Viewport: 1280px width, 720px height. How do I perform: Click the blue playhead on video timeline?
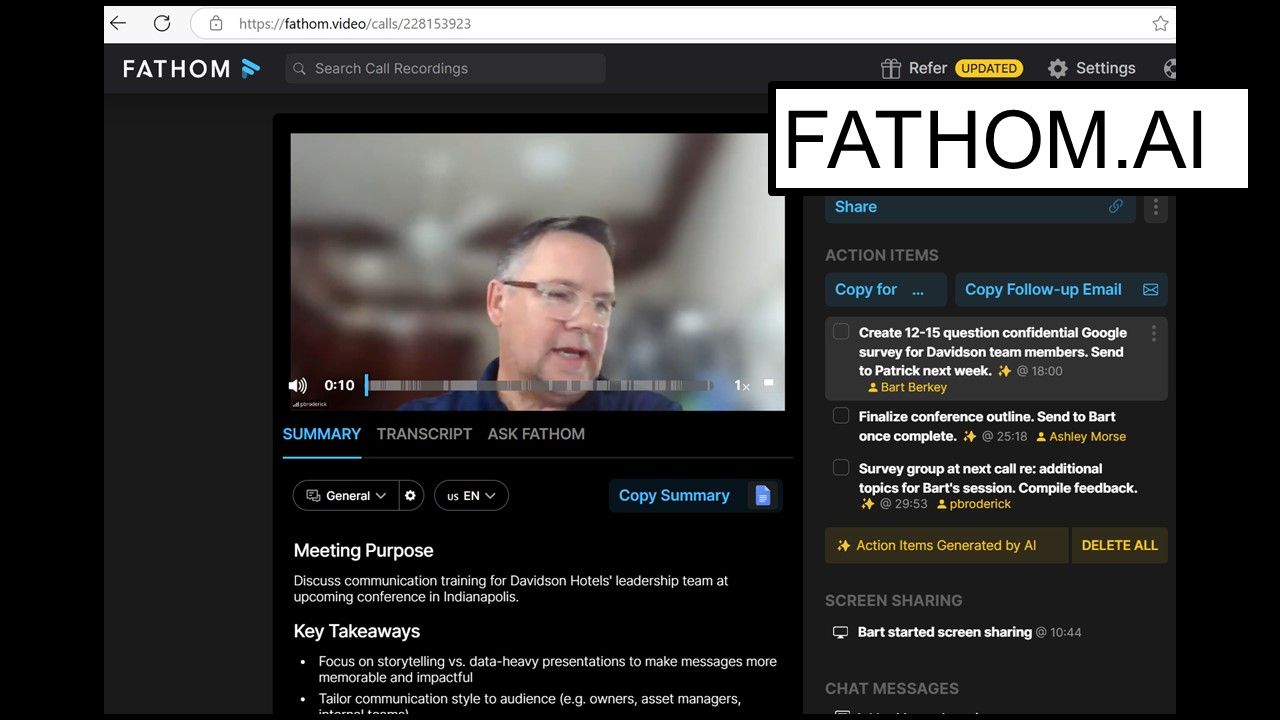click(x=366, y=385)
